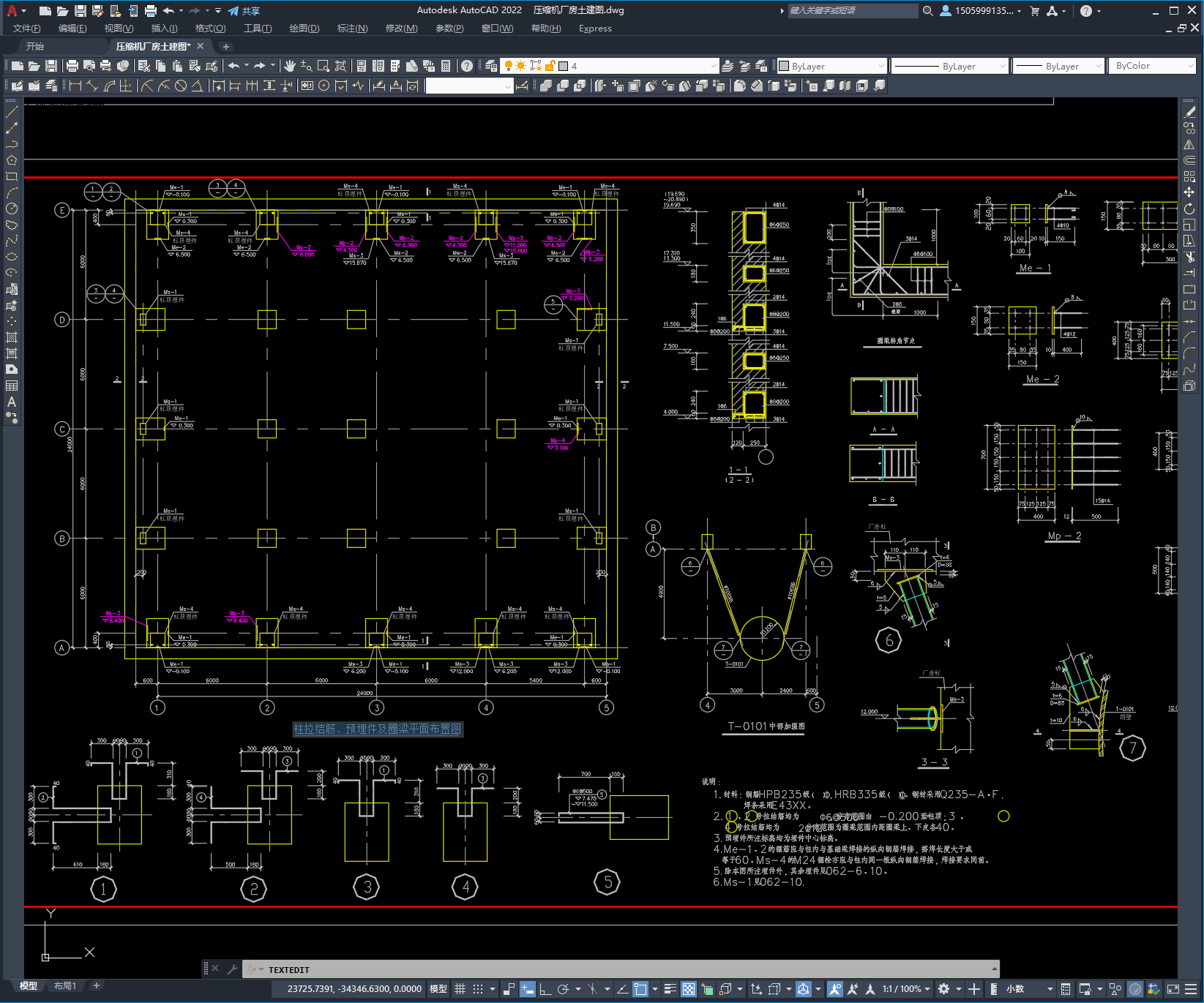Click the 模型 model space button in status bar
This screenshot has height=1003, width=1204.
click(x=438, y=989)
